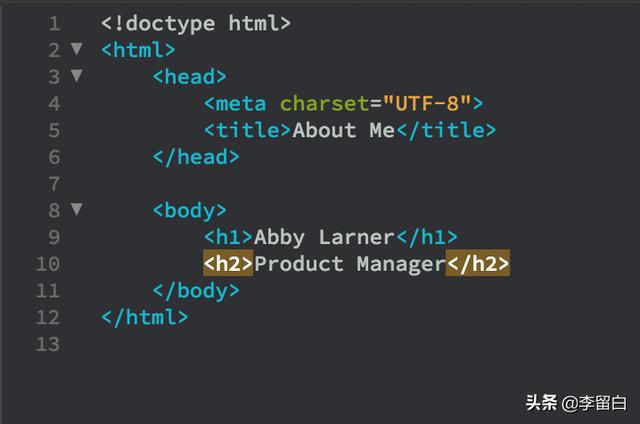
Task: Place cursor in the Product Manager text
Action: click(x=349, y=264)
